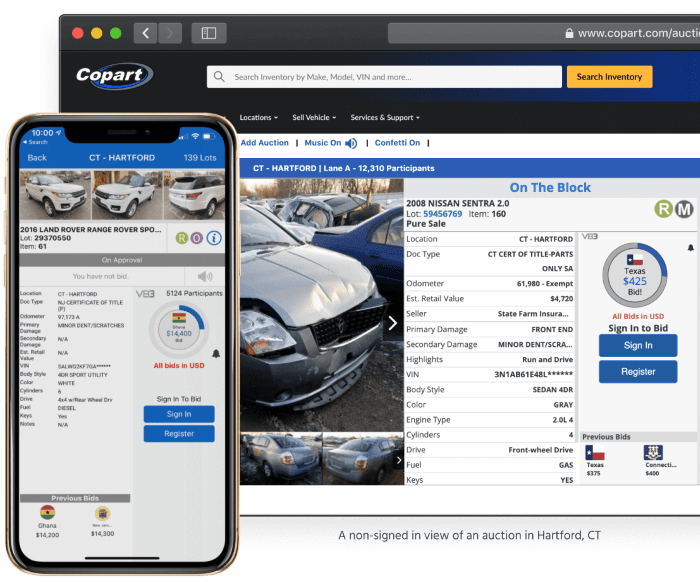Click the Sign In button on desktop
The image size is (700, 582).
point(638,345)
